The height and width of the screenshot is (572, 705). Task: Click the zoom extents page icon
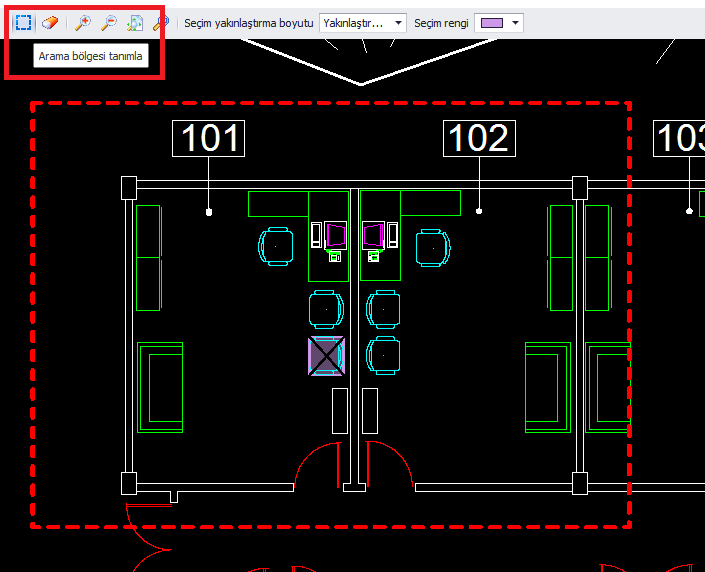(x=135, y=22)
